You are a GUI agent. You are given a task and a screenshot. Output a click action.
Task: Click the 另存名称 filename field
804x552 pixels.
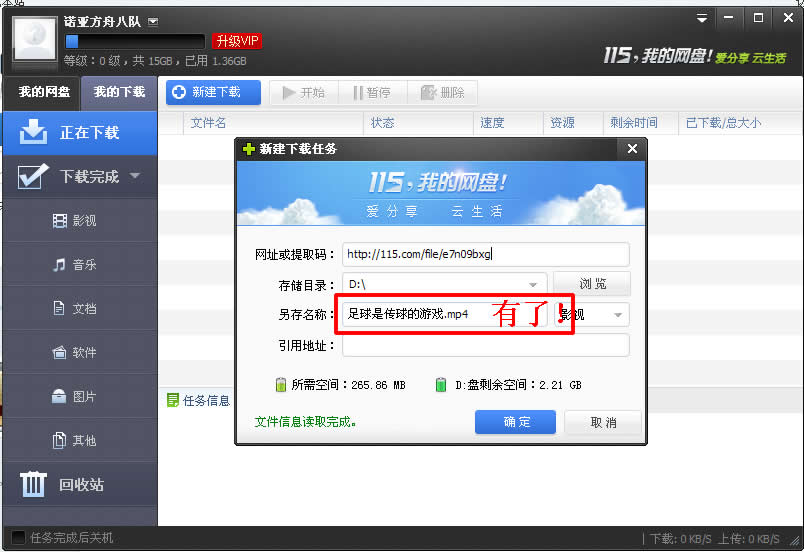tap(447, 314)
